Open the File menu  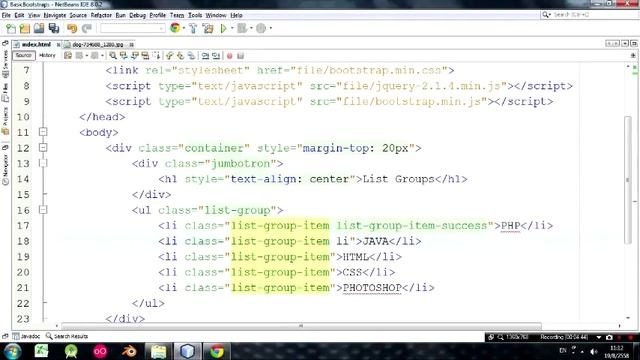(6, 15)
